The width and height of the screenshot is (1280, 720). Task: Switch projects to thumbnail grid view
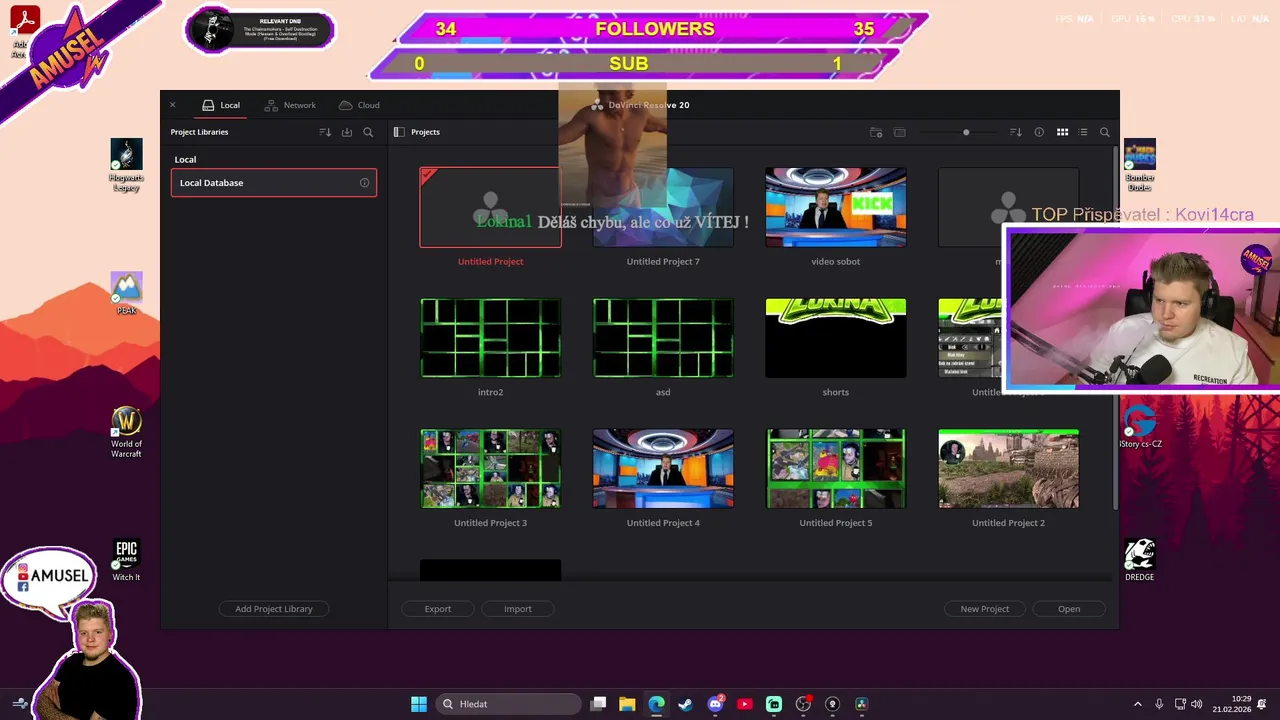point(1062,132)
